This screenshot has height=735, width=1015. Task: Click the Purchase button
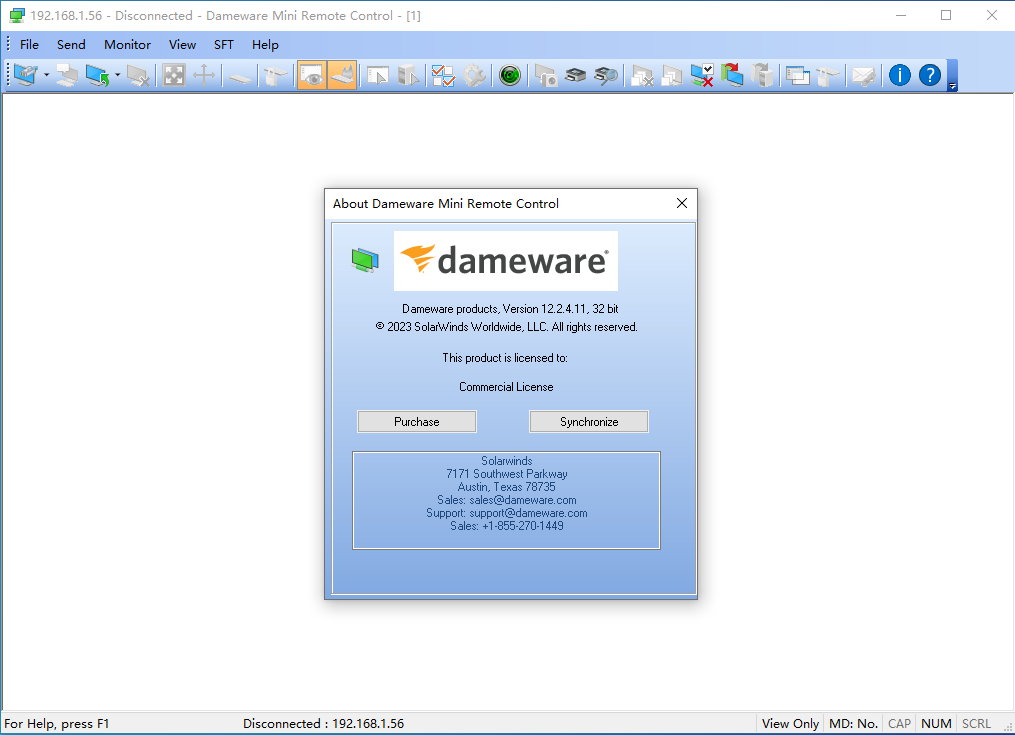417,422
